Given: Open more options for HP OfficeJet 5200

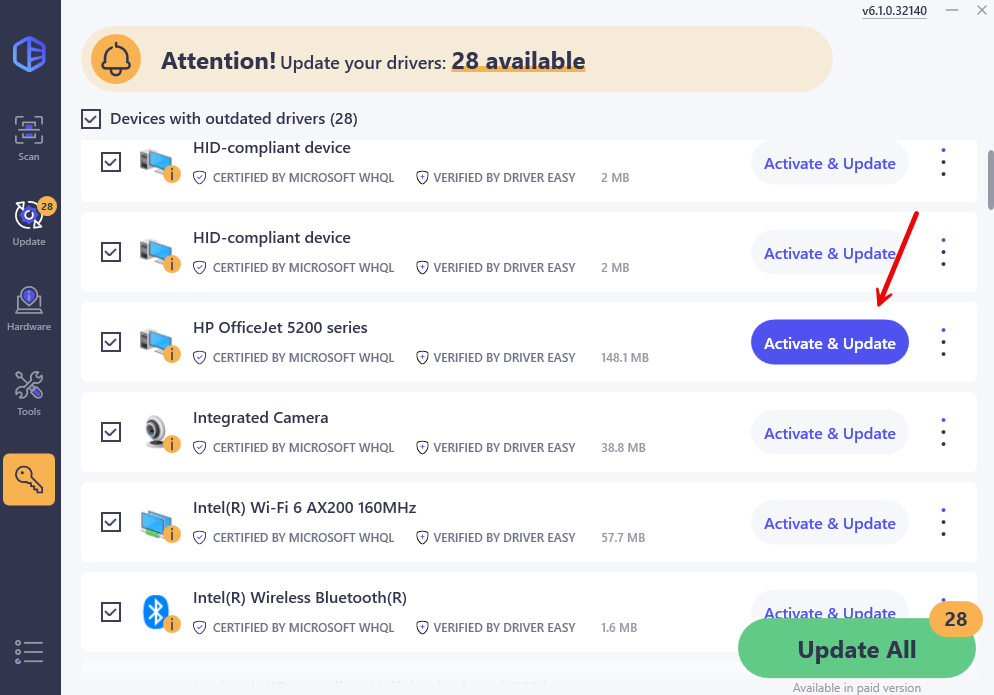Looking at the screenshot, I should click(x=943, y=343).
